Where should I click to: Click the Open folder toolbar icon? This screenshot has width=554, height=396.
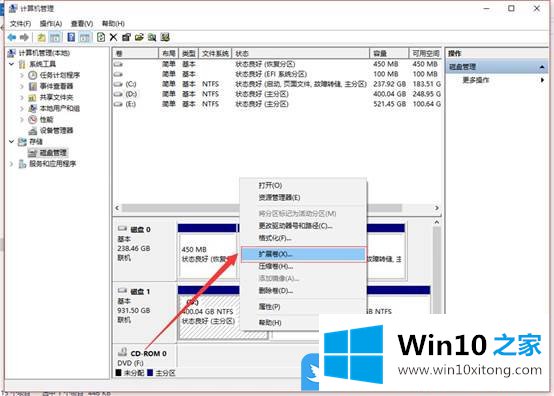(139, 37)
